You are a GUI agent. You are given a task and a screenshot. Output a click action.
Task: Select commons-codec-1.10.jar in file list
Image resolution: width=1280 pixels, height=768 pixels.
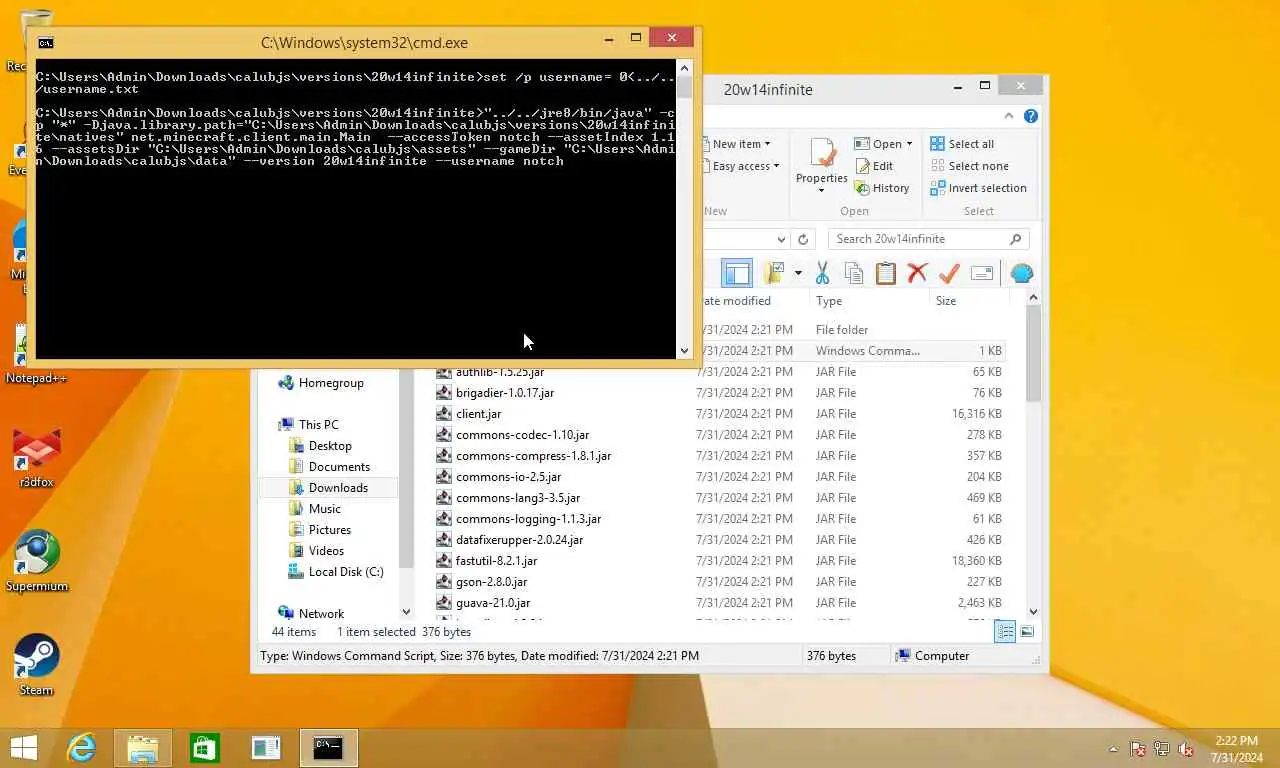(522, 435)
